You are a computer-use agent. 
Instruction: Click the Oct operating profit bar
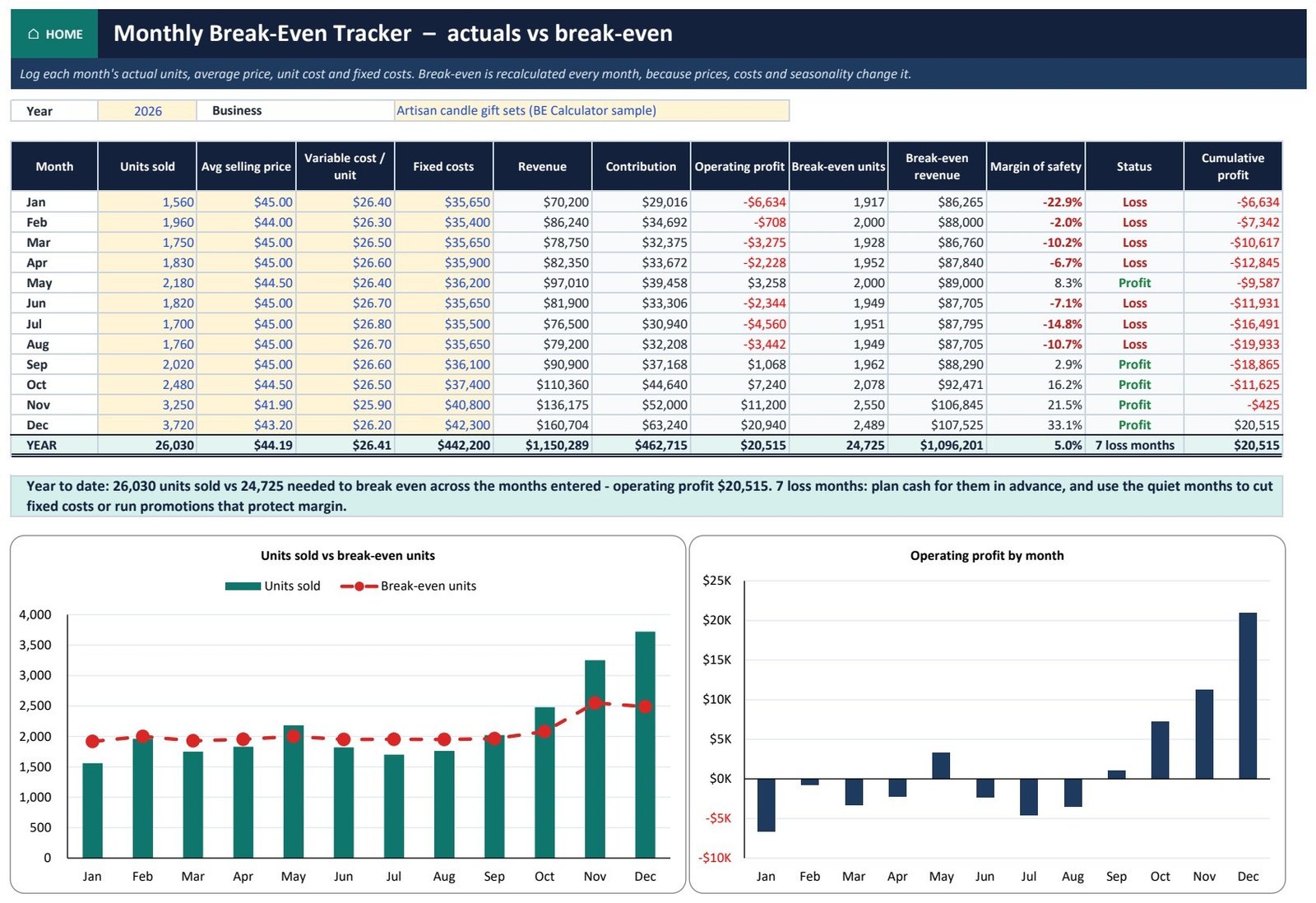click(x=1160, y=750)
